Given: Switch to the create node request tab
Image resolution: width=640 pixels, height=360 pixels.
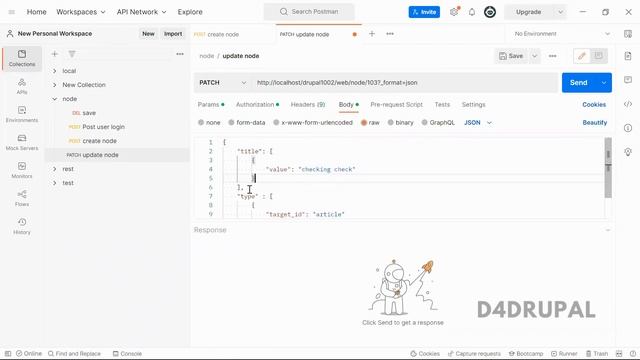Looking at the screenshot, I should tap(233, 34).
